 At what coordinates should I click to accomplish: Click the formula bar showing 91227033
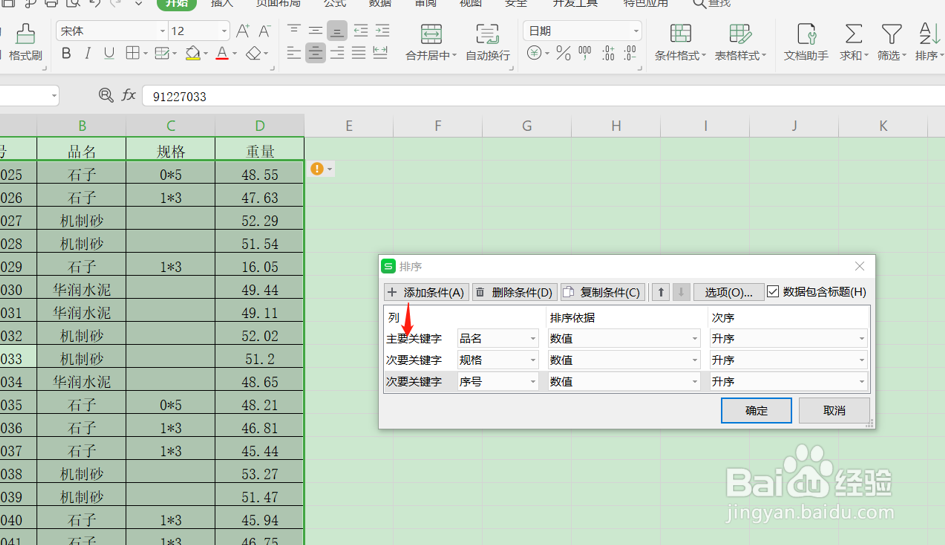(542, 96)
